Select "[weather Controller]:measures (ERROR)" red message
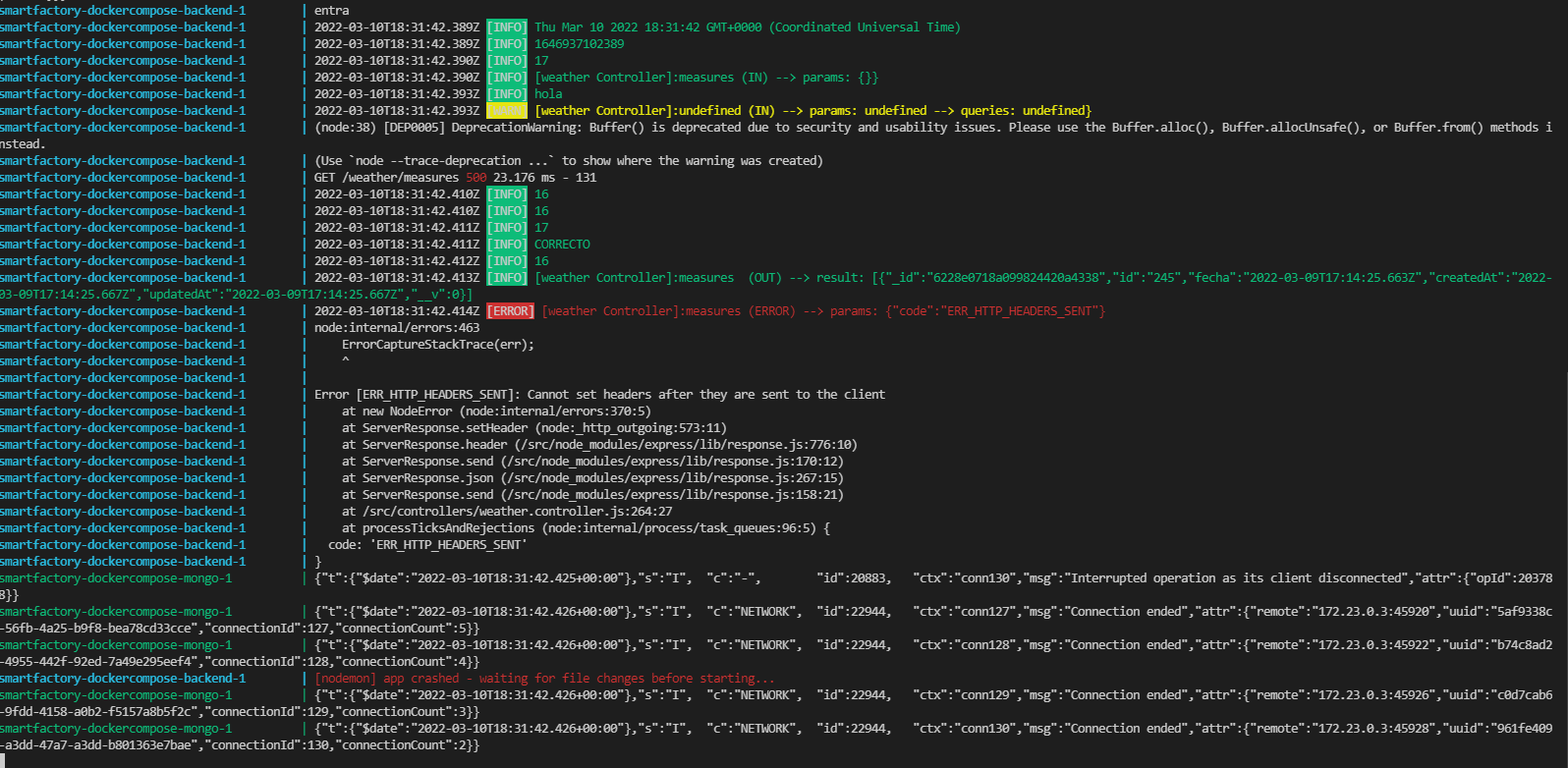This screenshot has height=768, width=1568. coord(668,311)
